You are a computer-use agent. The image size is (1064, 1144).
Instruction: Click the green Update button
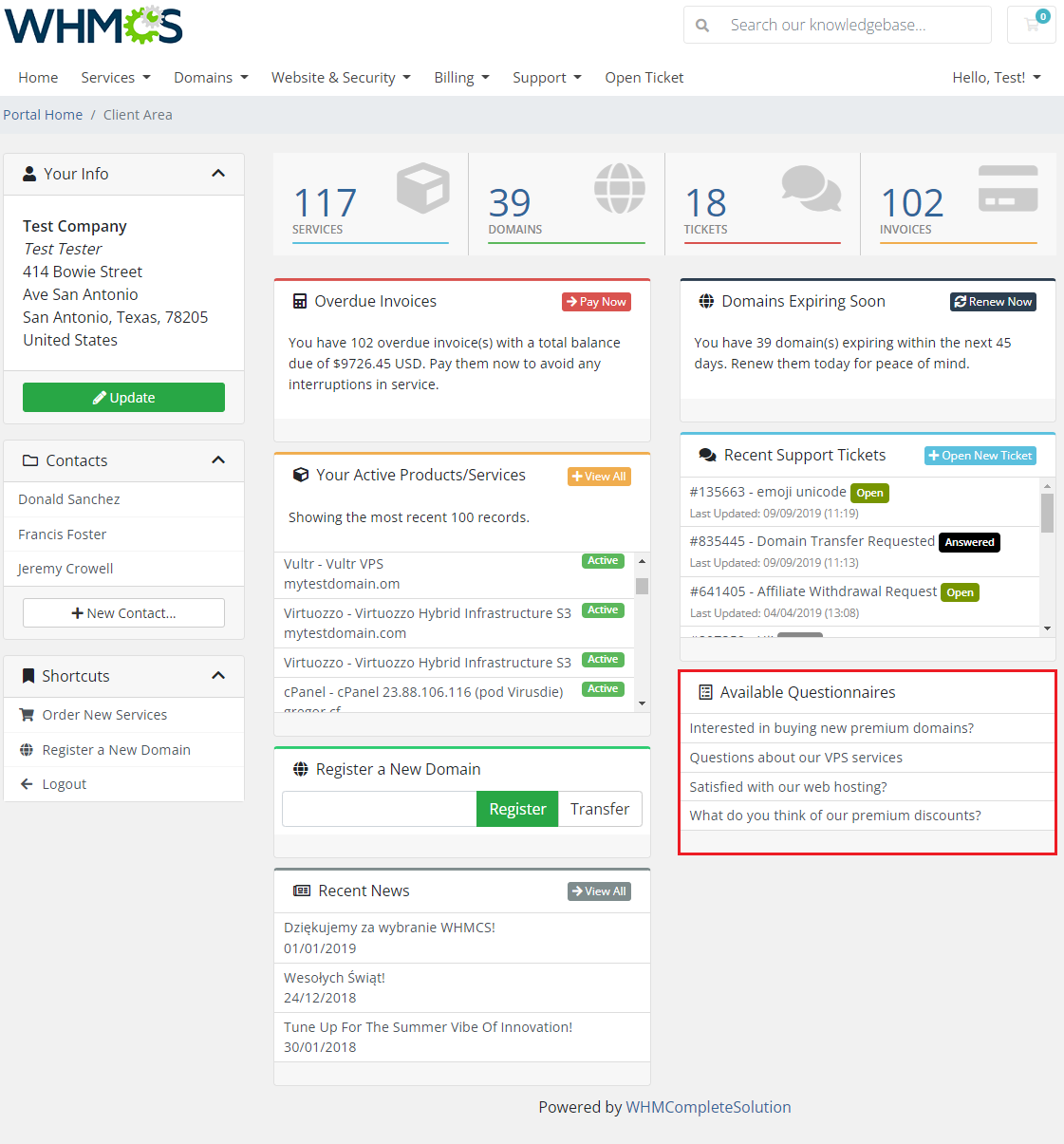coord(123,398)
